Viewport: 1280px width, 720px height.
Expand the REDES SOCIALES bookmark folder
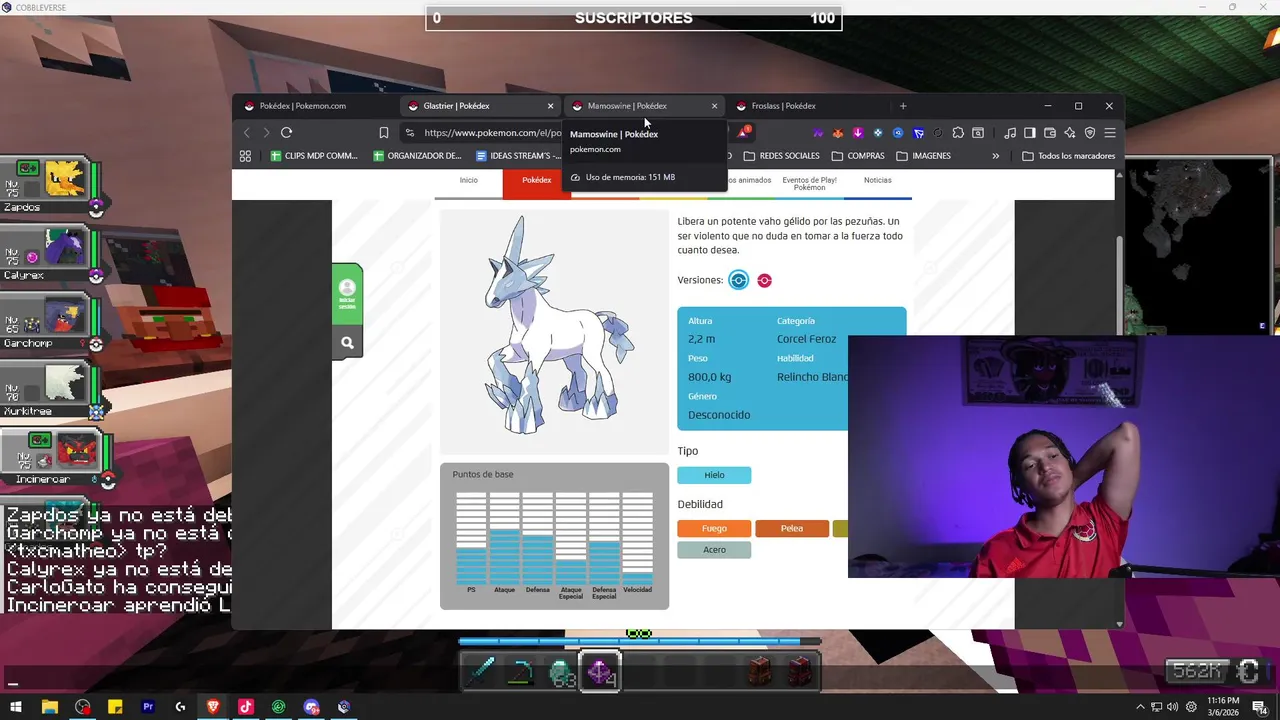(781, 156)
